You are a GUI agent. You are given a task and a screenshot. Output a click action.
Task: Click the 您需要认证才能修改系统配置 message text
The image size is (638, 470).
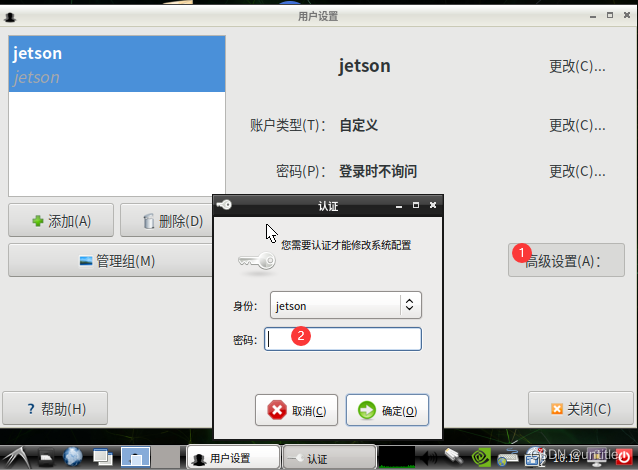coord(346,245)
